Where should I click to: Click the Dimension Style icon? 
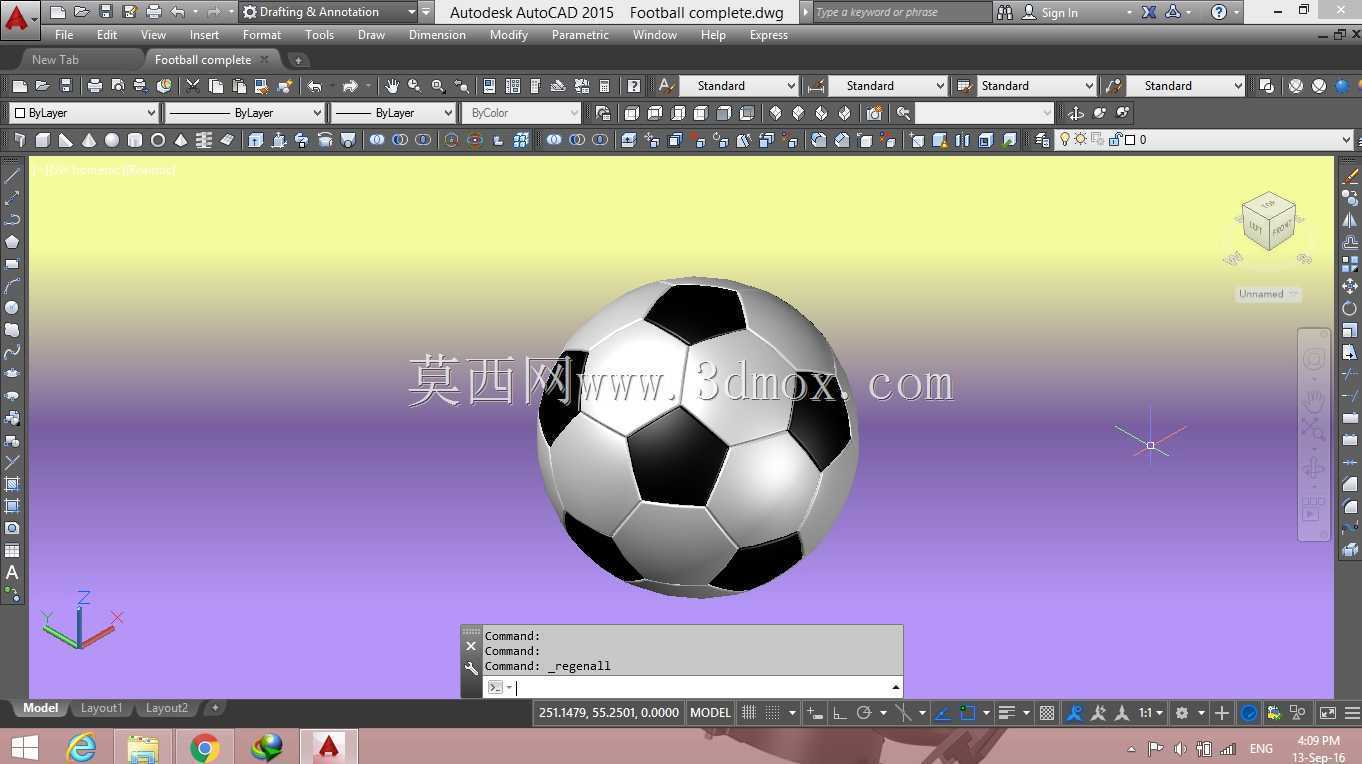point(815,86)
